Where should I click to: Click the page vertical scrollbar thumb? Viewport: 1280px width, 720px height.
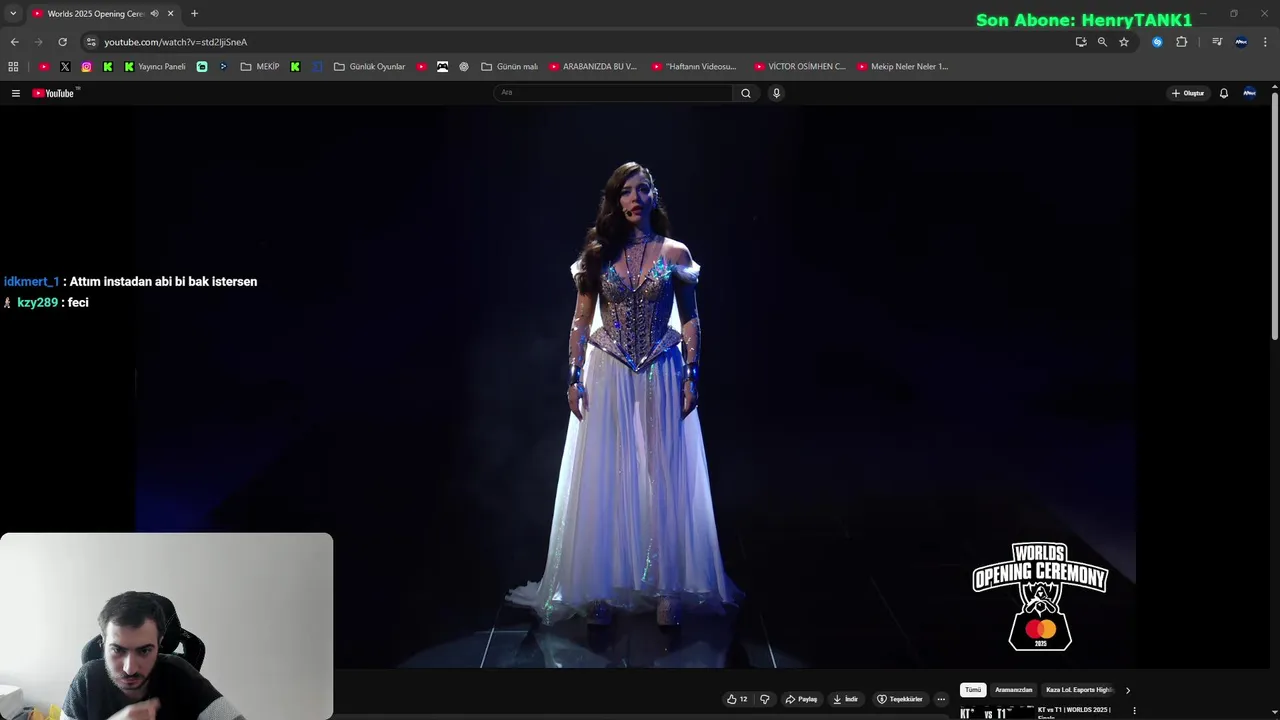click(x=1275, y=215)
